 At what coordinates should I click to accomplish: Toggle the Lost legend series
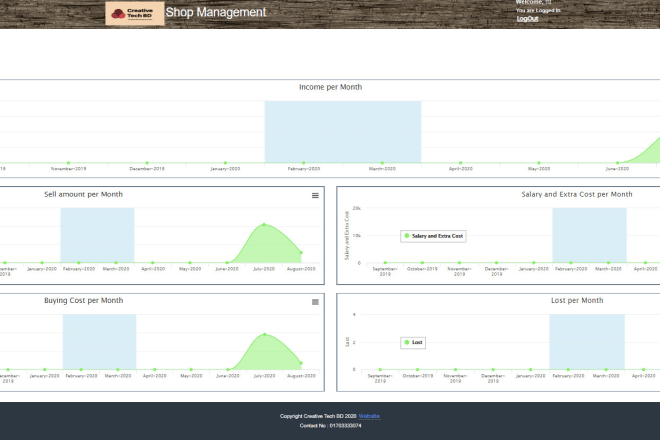pos(413,342)
